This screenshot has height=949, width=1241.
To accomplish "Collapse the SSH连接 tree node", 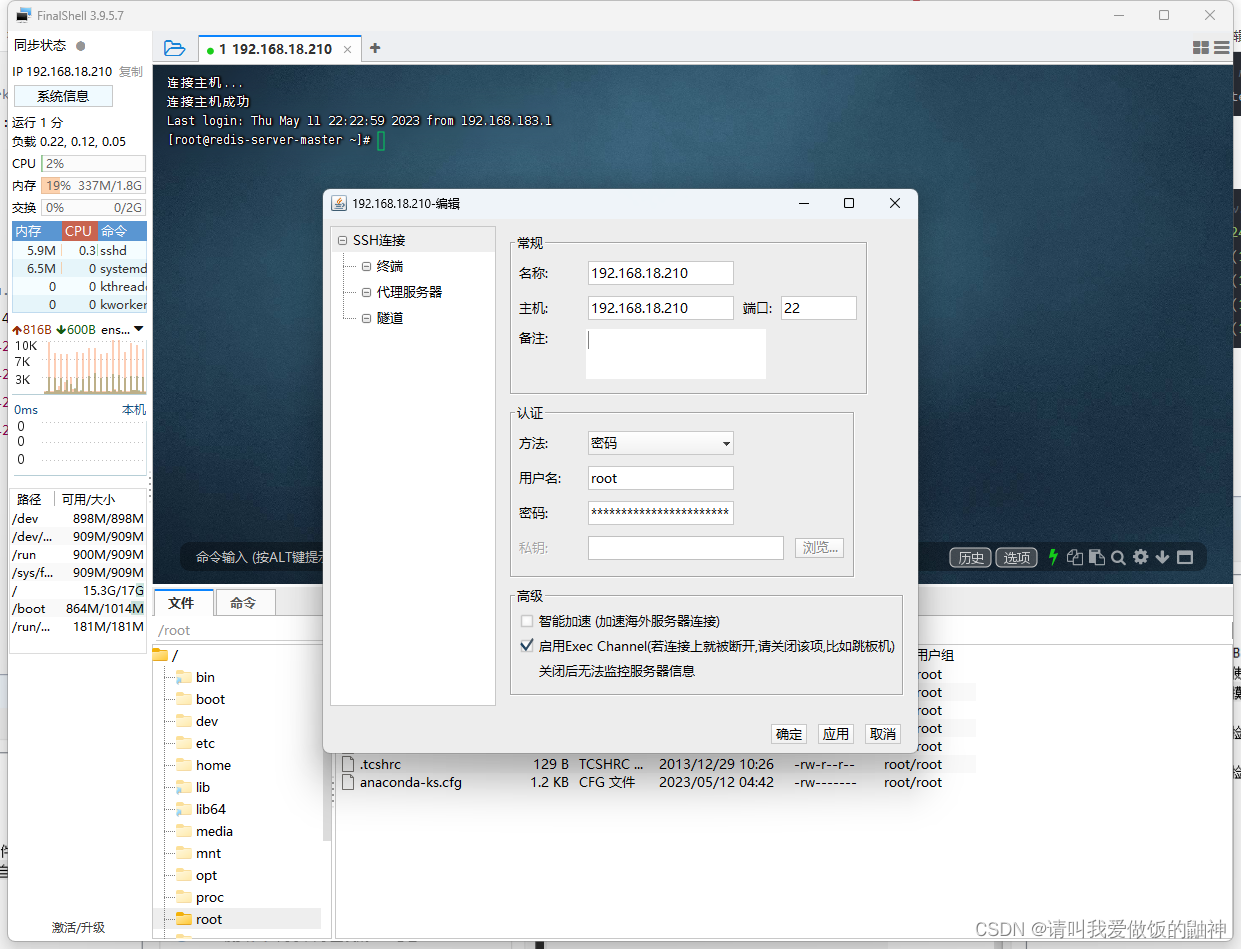I will [x=342, y=239].
